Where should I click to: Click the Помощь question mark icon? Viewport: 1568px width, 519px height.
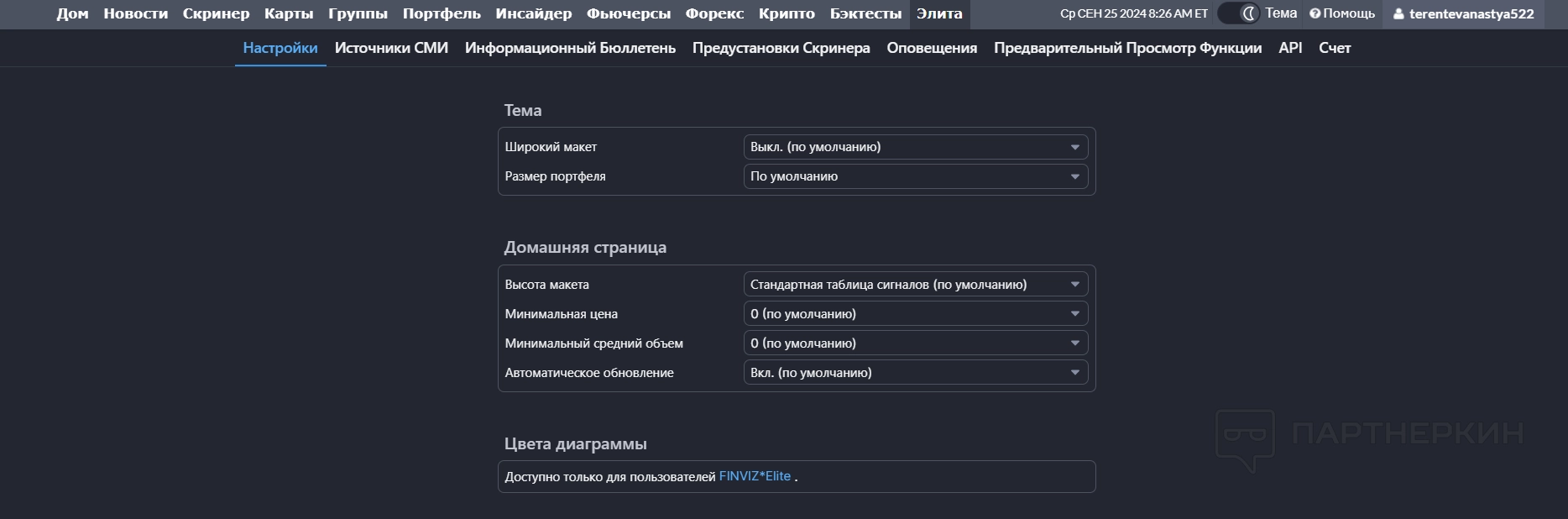point(1315,13)
